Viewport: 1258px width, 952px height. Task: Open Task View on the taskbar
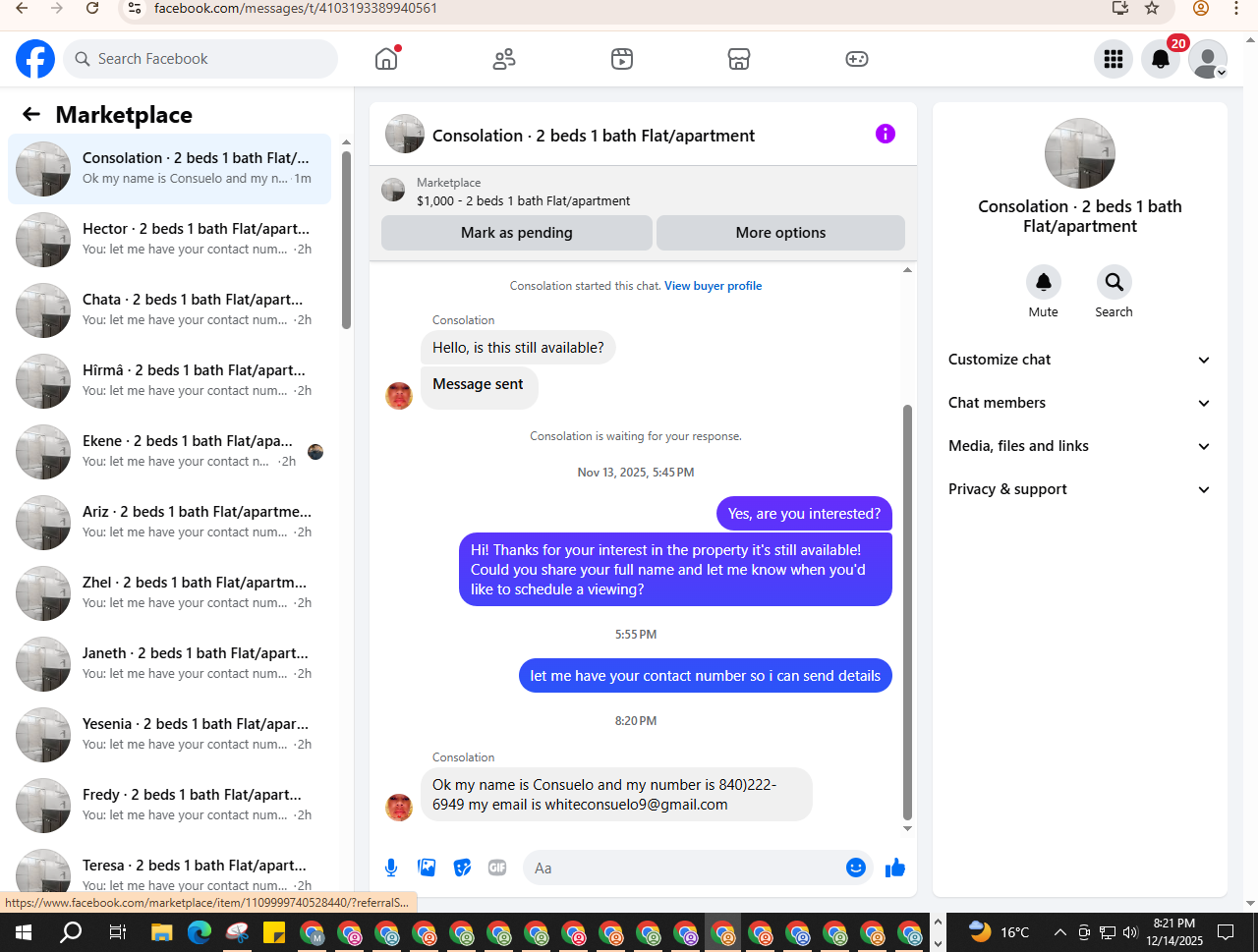point(117,932)
